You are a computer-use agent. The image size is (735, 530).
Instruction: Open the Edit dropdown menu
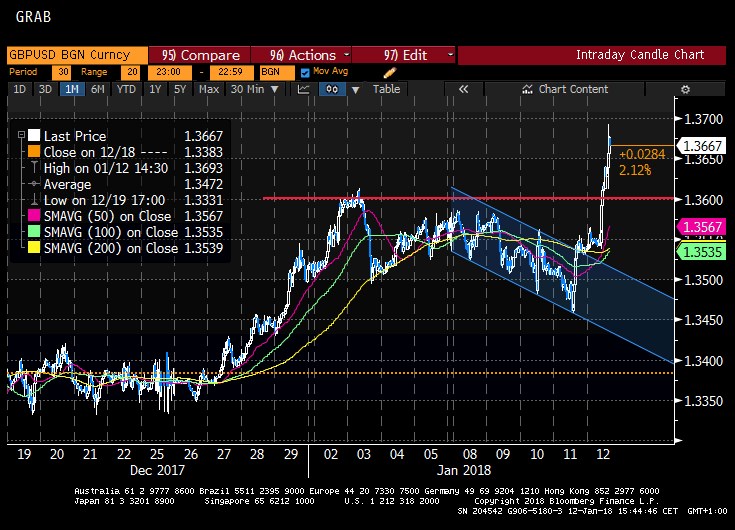[403, 55]
